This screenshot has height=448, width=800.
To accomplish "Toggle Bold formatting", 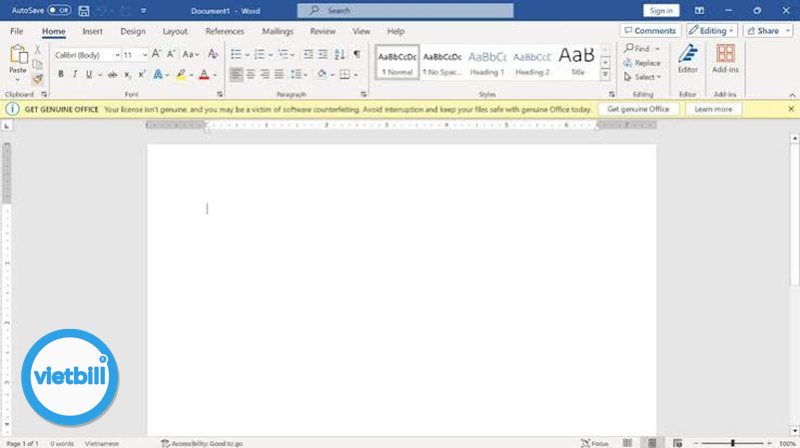I will coord(61,74).
